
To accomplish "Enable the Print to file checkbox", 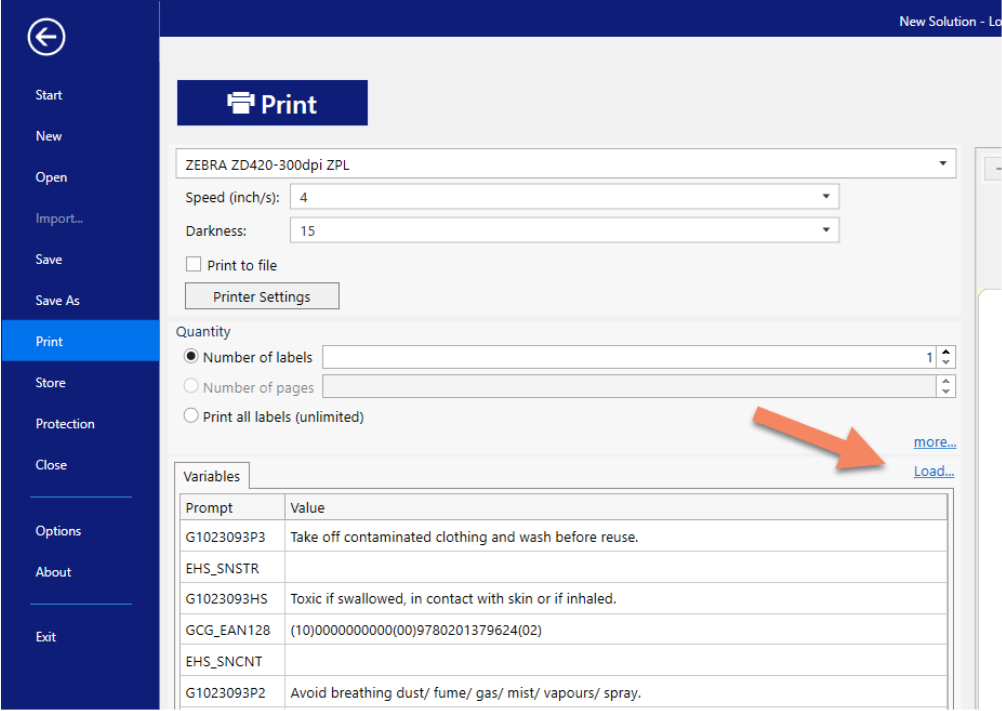I will pos(194,264).
